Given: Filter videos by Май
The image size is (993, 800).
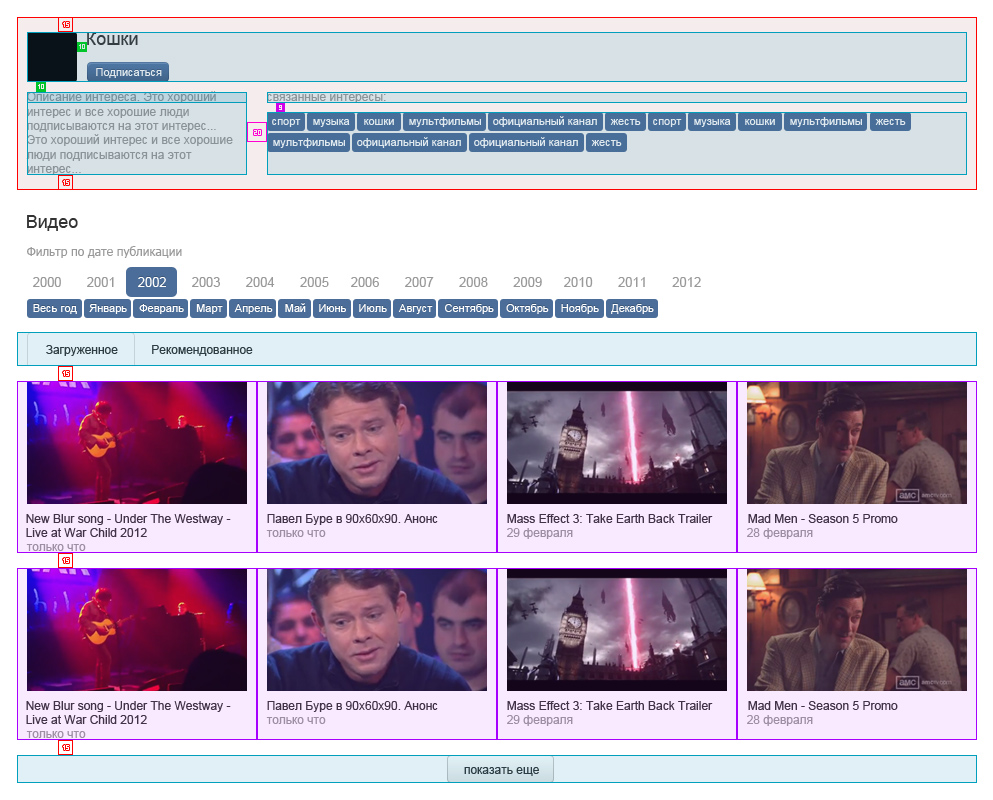Looking at the screenshot, I should (295, 308).
